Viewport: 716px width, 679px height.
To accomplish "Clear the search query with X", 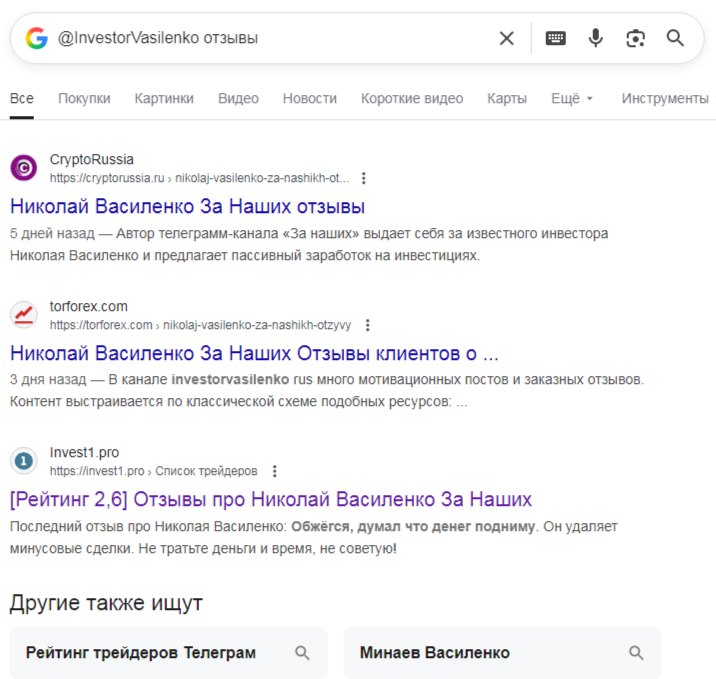I will (507, 38).
